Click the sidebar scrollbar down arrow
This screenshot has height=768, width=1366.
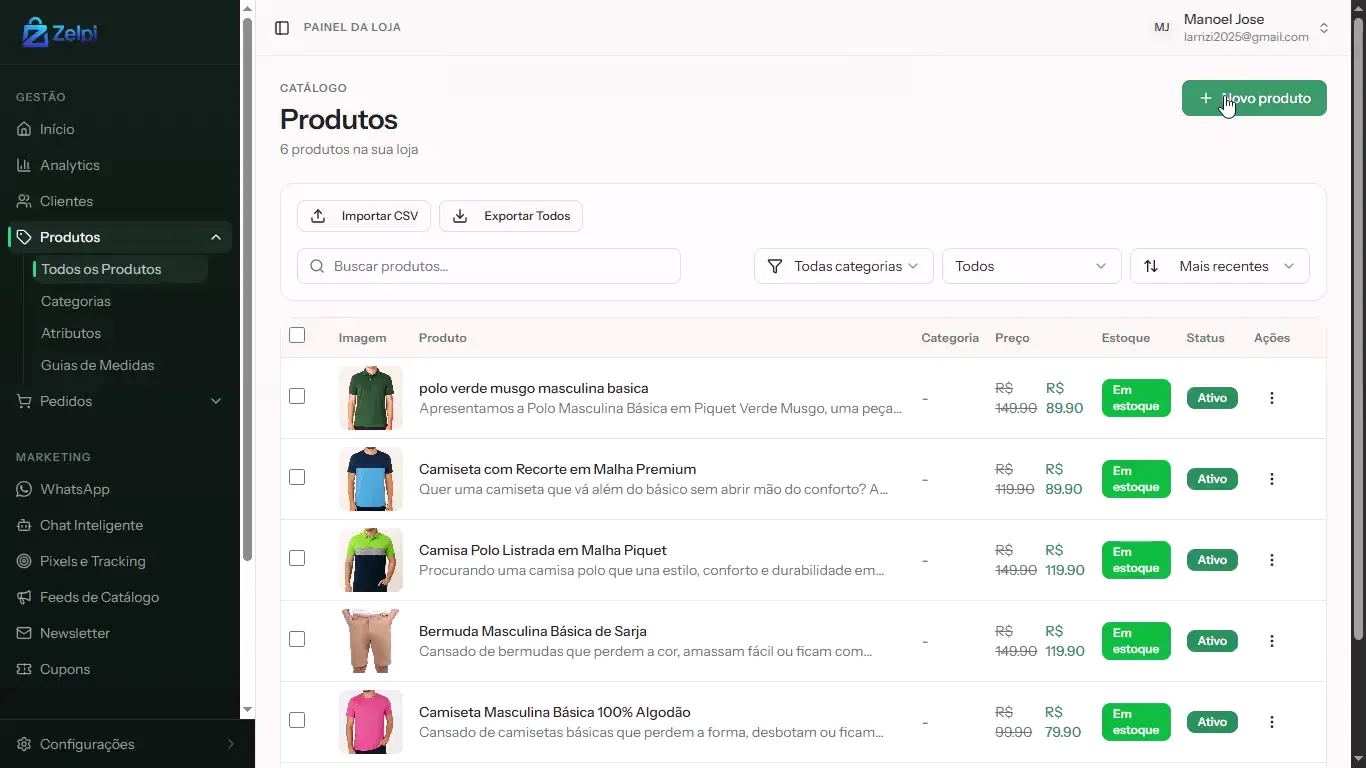click(x=247, y=709)
